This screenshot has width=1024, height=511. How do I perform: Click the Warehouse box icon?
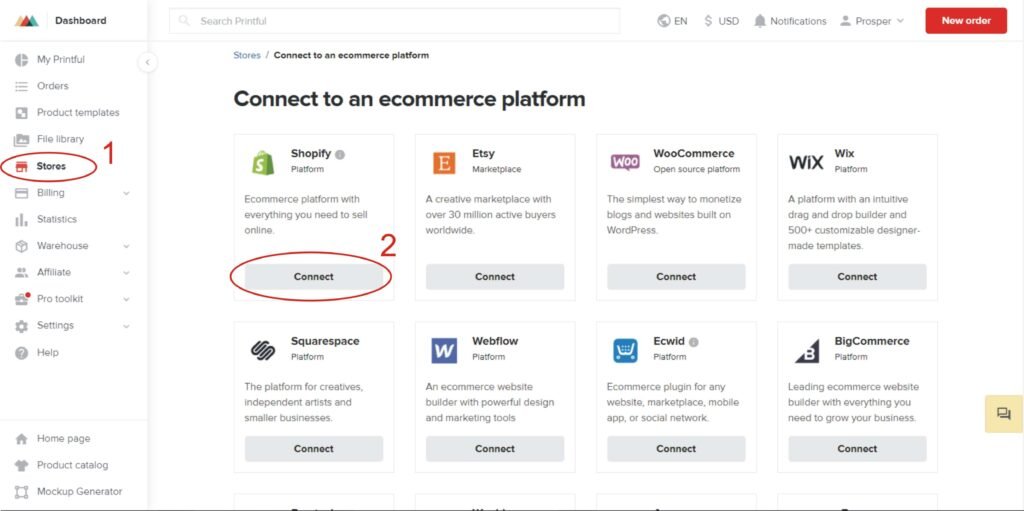click(x=22, y=246)
